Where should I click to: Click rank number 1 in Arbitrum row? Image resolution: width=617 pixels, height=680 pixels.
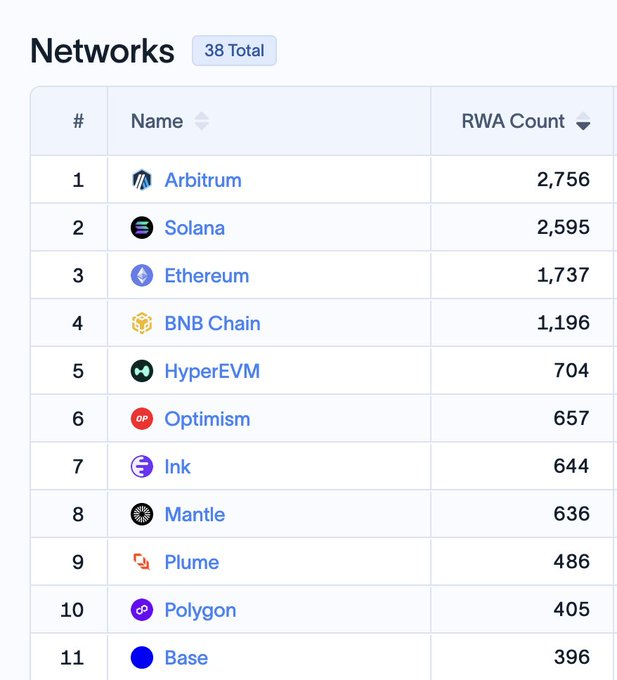coord(78,180)
